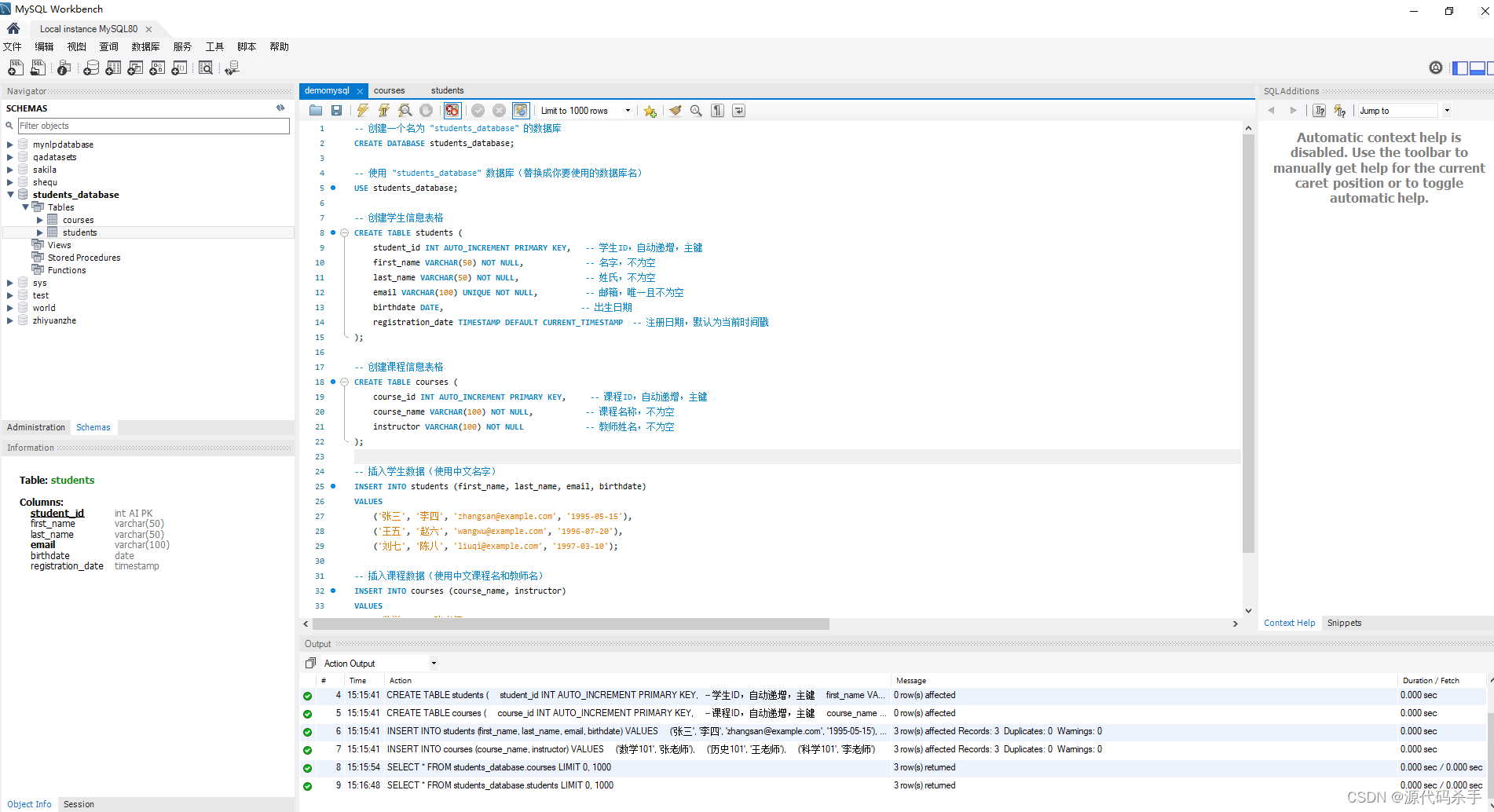Close the demomysql tab

pyautogui.click(x=360, y=91)
